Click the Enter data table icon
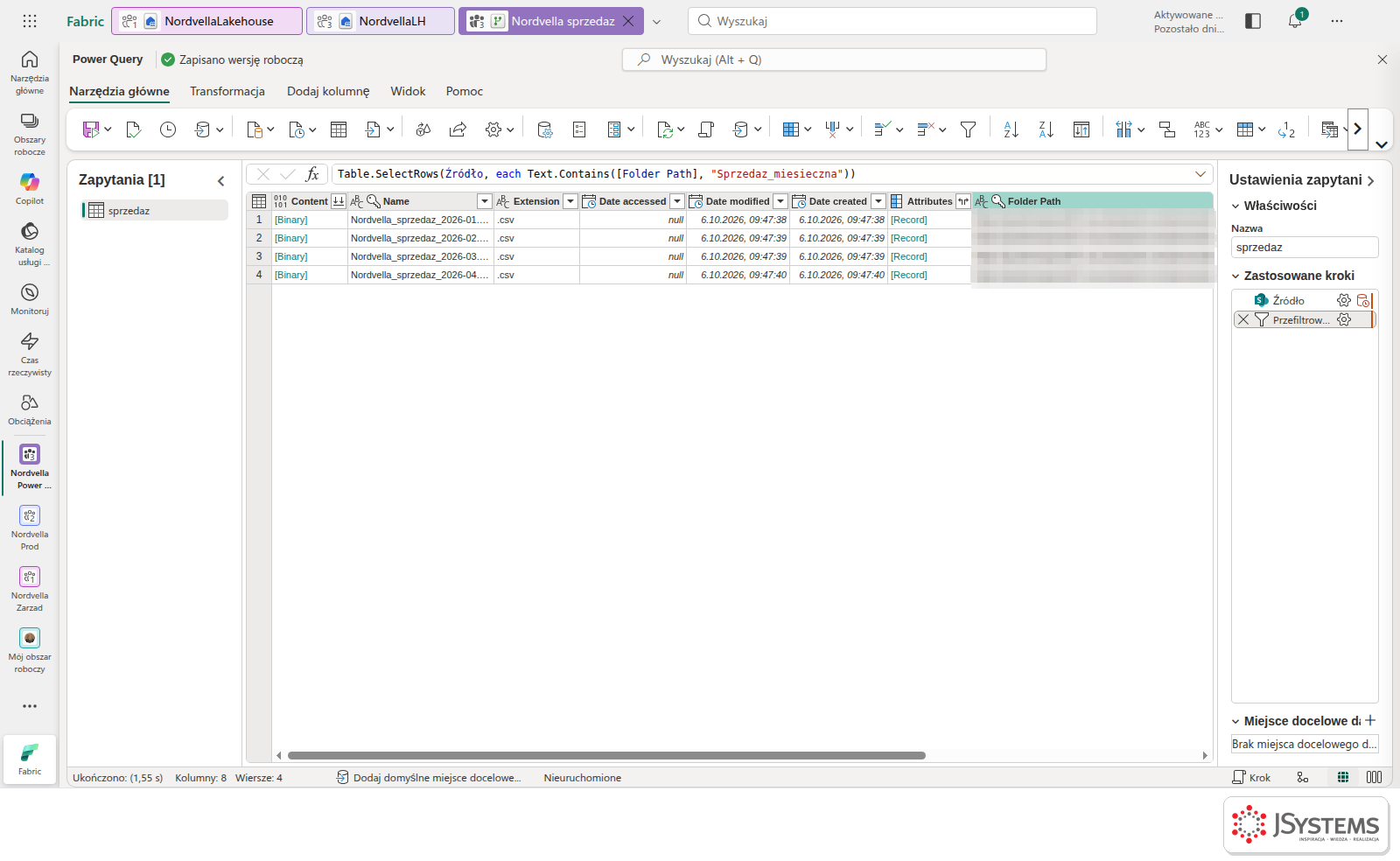The height and width of the screenshot is (861, 1400). [x=339, y=129]
